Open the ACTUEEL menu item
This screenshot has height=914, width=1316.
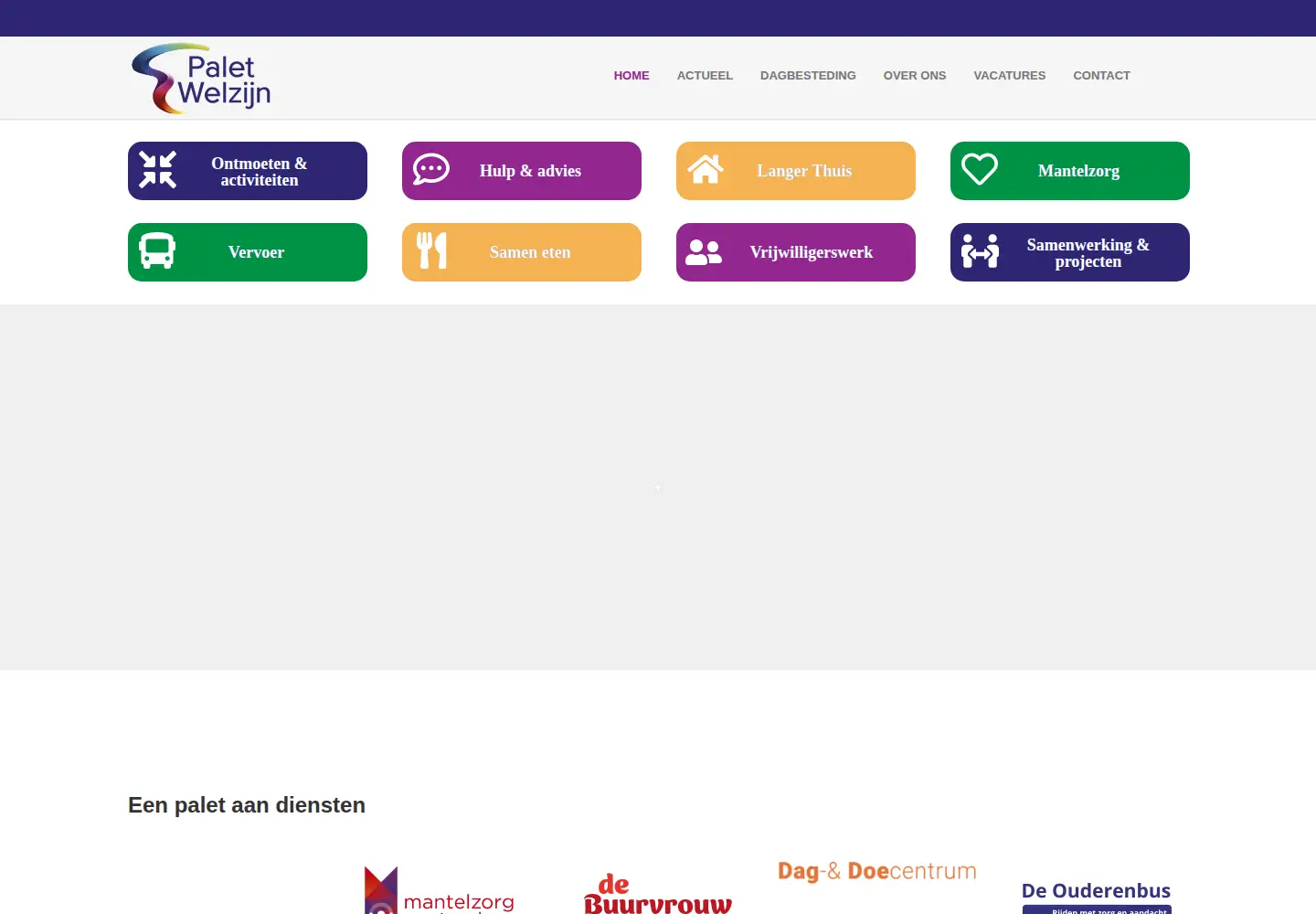pyautogui.click(x=705, y=76)
